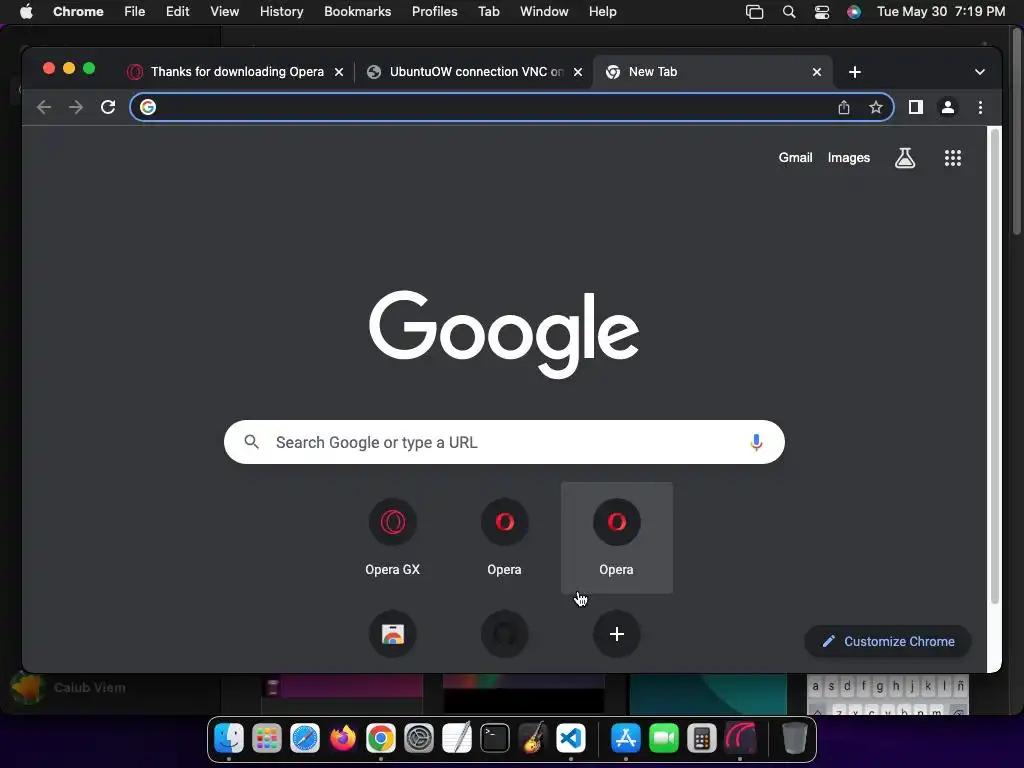
Task: Share this page using the share icon
Action: 844,107
